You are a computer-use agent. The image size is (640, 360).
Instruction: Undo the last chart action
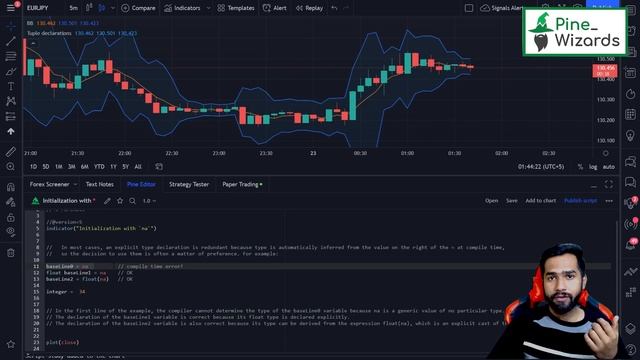click(x=334, y=8)
